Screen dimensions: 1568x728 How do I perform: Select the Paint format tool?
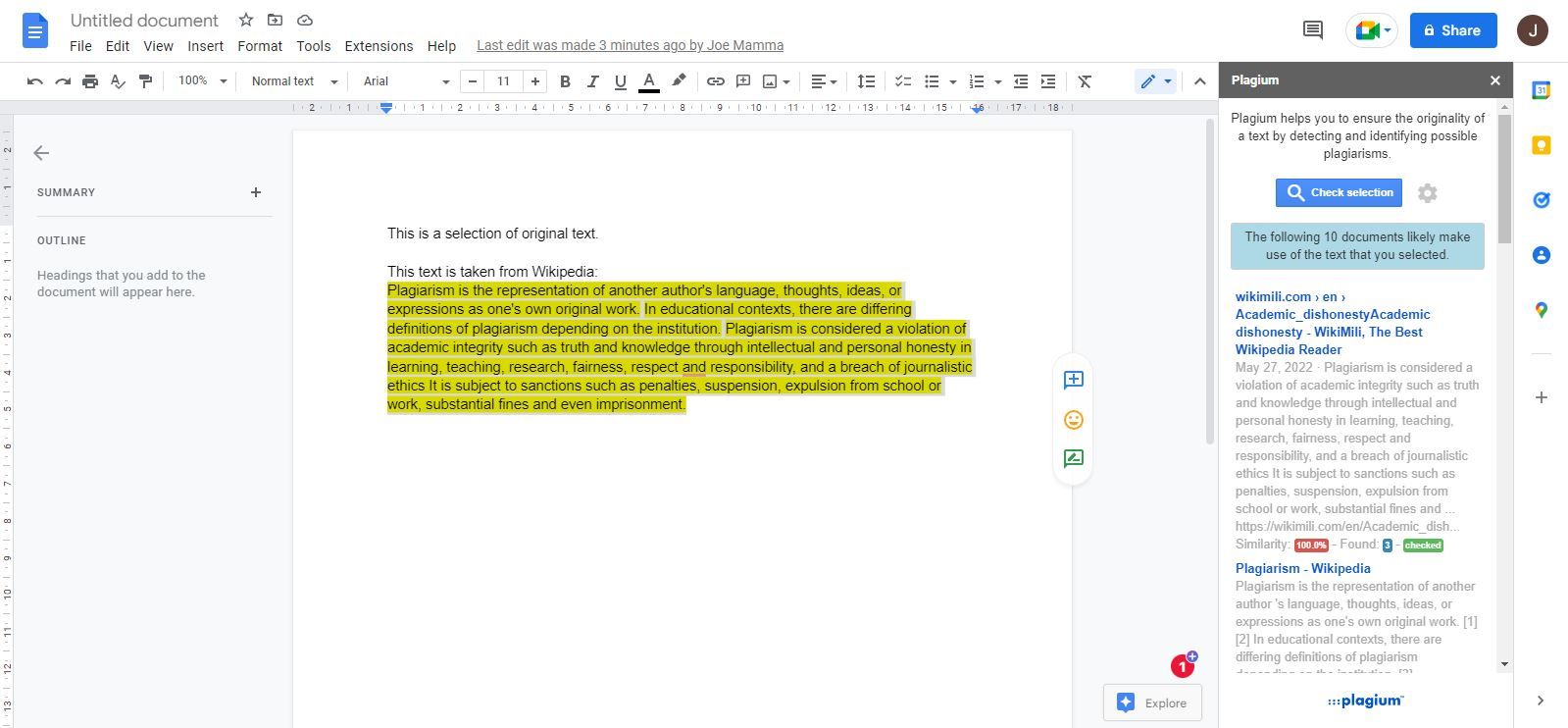(145, 81)
